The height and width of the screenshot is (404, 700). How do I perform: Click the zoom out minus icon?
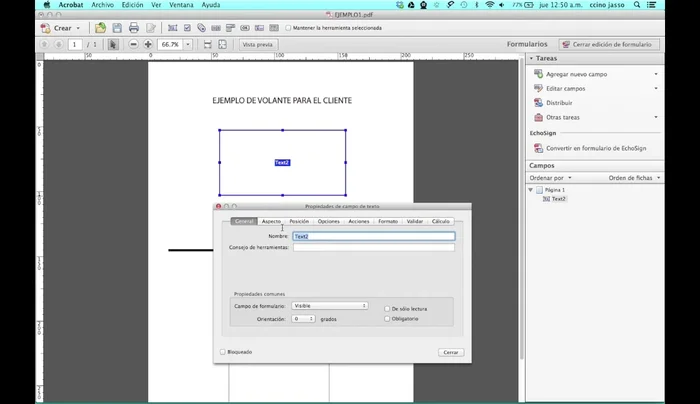click(133, 45)
